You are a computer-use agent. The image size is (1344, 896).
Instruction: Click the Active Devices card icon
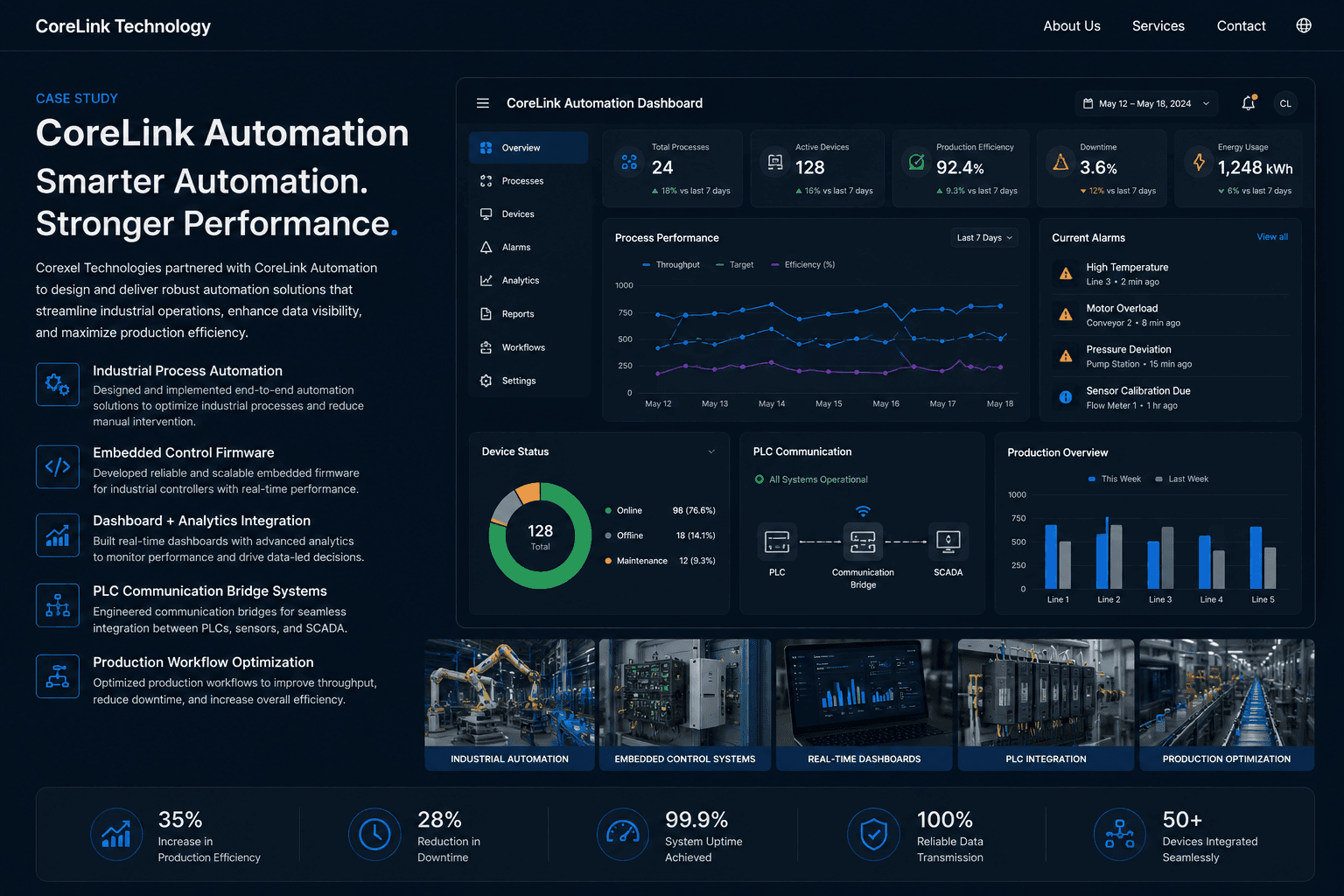774,162
